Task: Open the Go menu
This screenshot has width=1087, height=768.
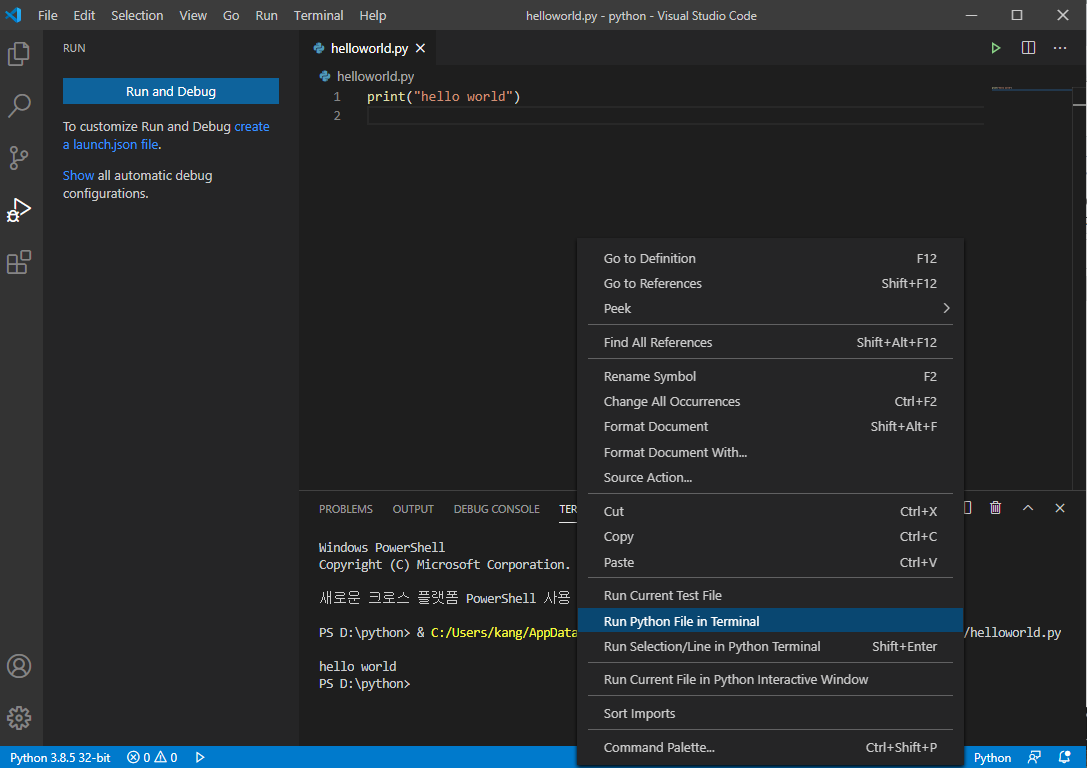Action: (x=231, y=15)
